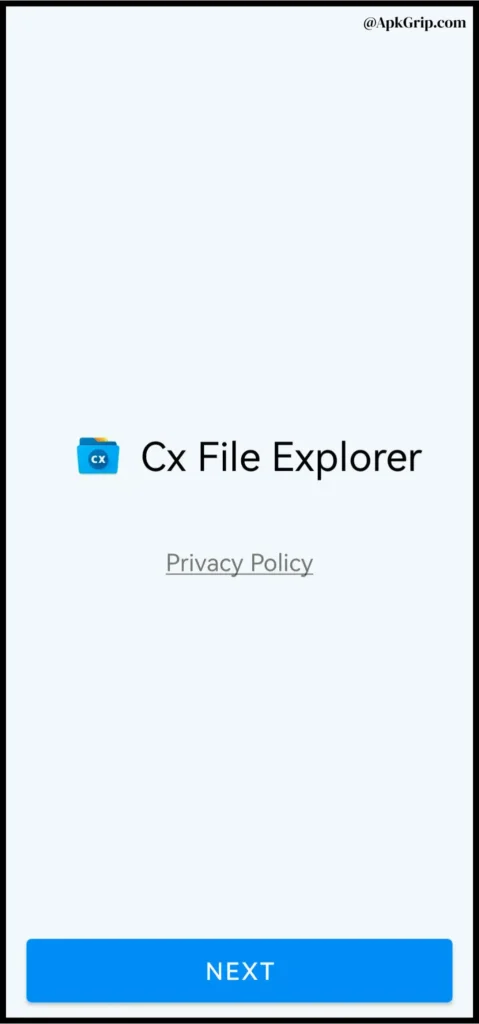Select the blue folder app logo
Image resolution: width=479 pixels, height=1024 pixels.
click(x=98, y=455)
